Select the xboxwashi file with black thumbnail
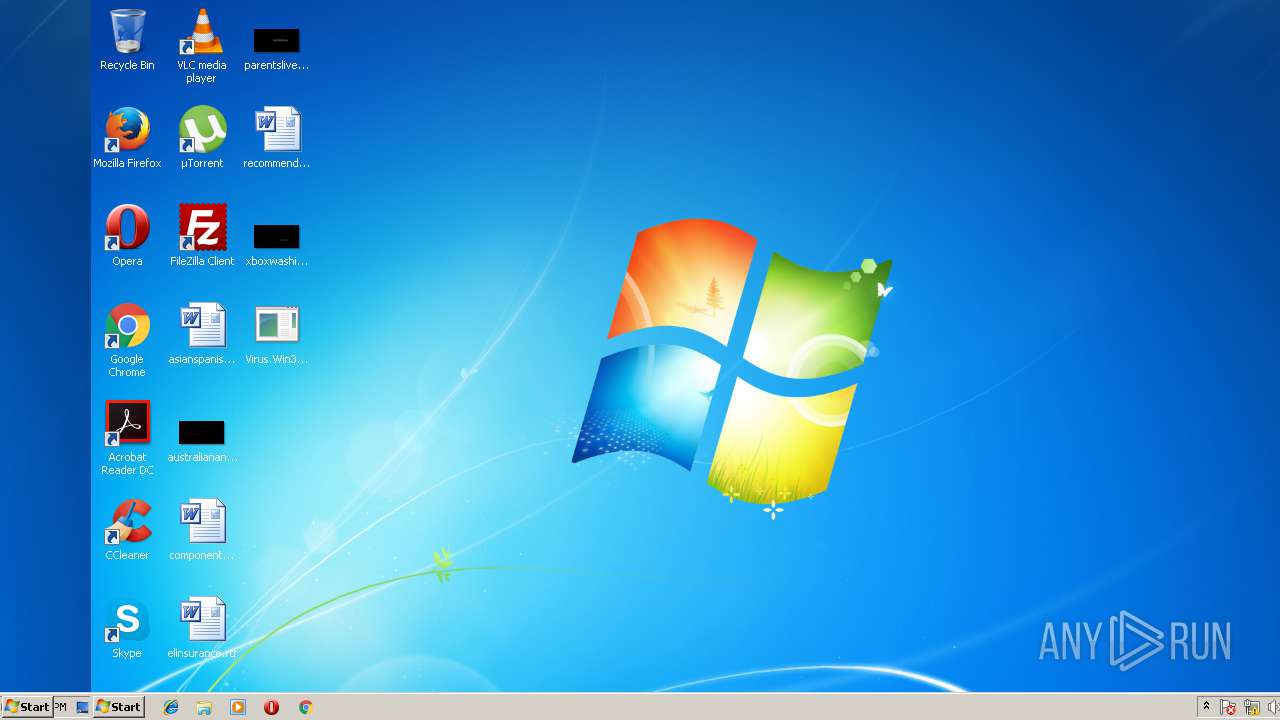Viewport: 1280px width, 720px height. click(x=277, y=245)
